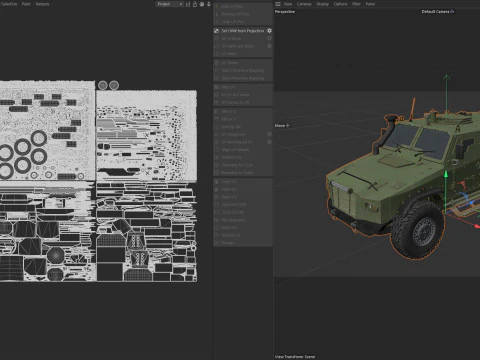Image resolution: width=480 pixels, height=360 pixels.
Task: Open the View menu in viewport
Action: tap(288, 4)
